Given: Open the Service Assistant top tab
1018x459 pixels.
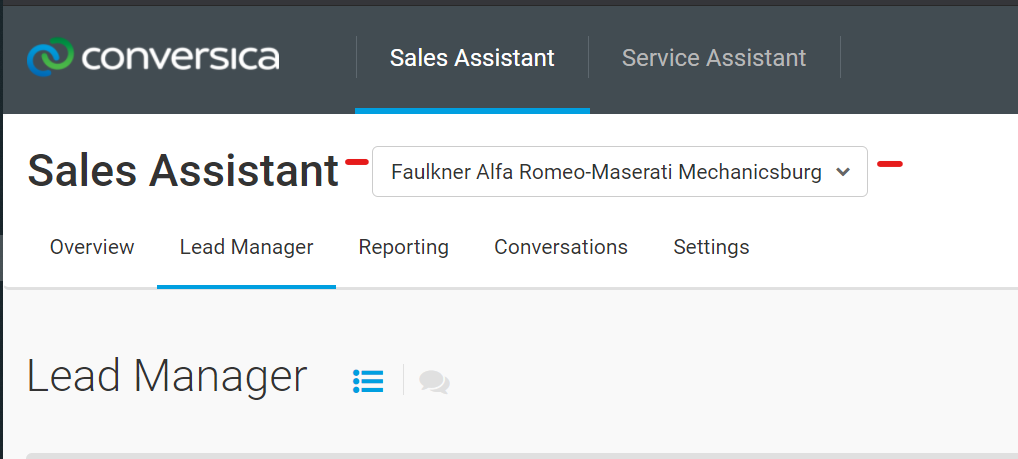Looking at the screenshot, I should pyautogui.click(x=714, y=58).
